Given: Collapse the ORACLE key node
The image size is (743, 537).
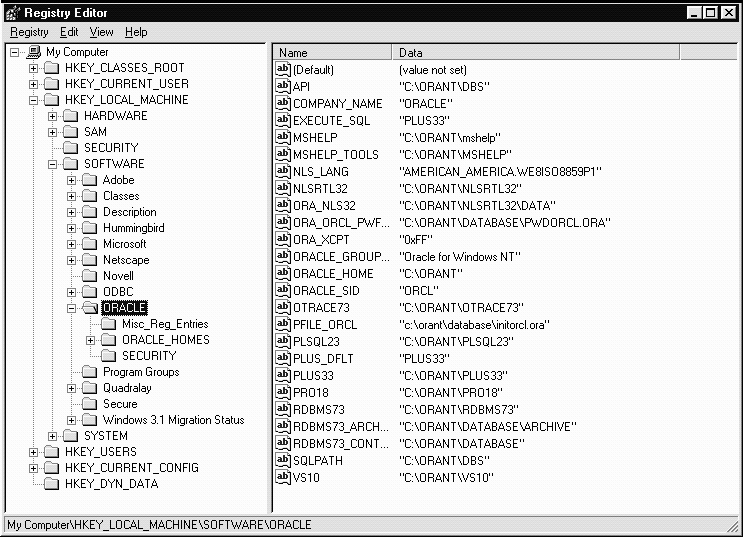Looking at the screenshot, I should (x=72, y=308).
